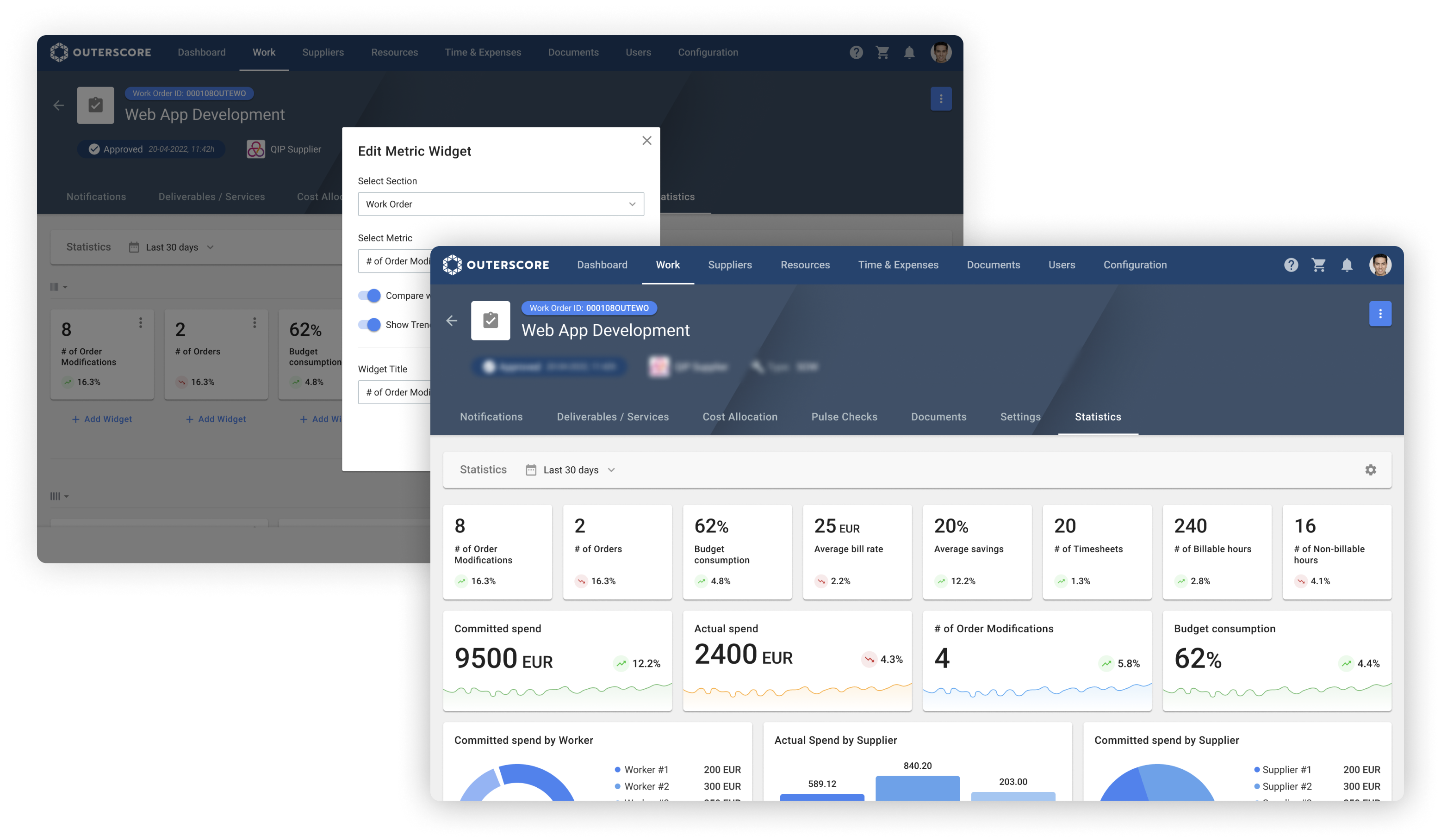1441x840 pixels.
Task: Click Add Widget under Order Modifications card
Action: click(x=102, y=419)
